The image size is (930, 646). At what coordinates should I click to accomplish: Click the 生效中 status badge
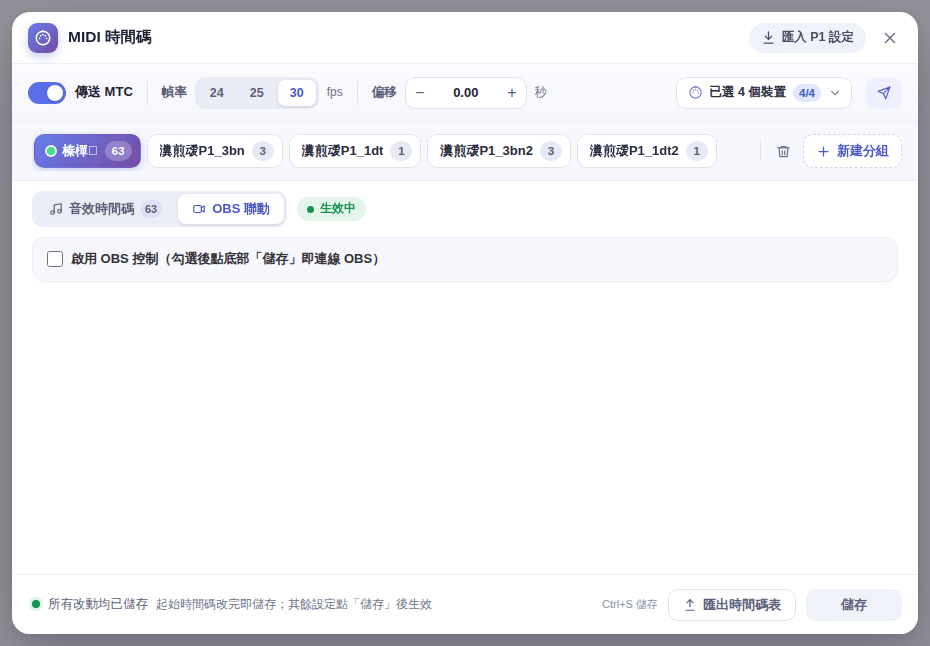click(x=332, y=209)
